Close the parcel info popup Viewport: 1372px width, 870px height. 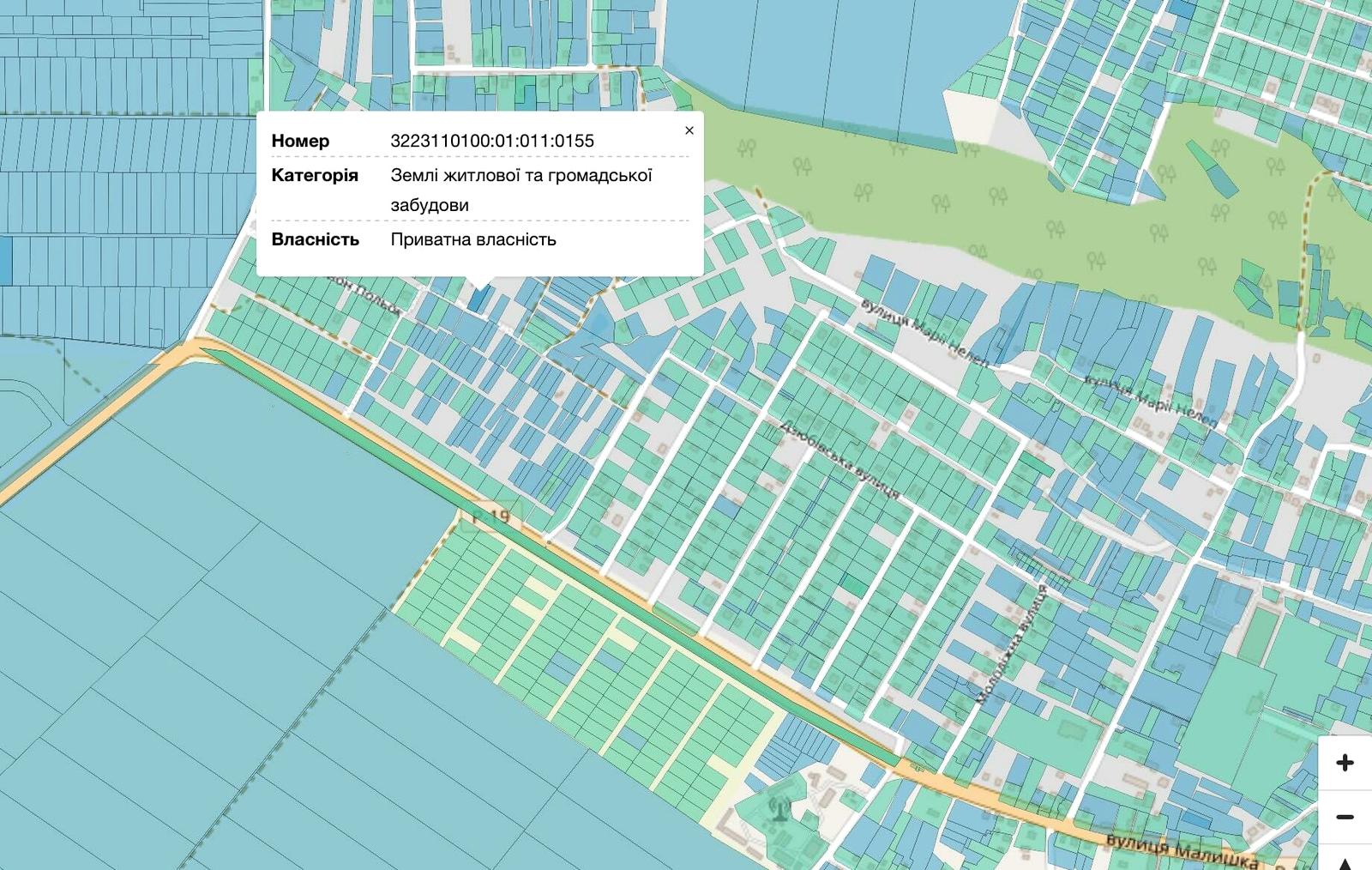tap(689, 130)
